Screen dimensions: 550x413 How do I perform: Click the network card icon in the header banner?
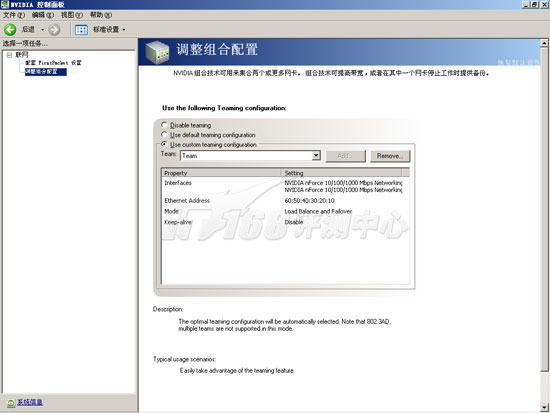point(157,52)
